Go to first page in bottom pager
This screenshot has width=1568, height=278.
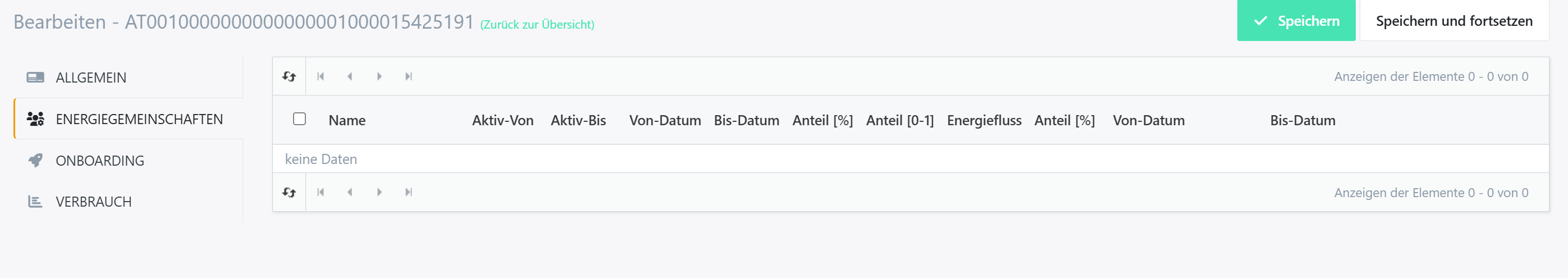coord(321,192)
